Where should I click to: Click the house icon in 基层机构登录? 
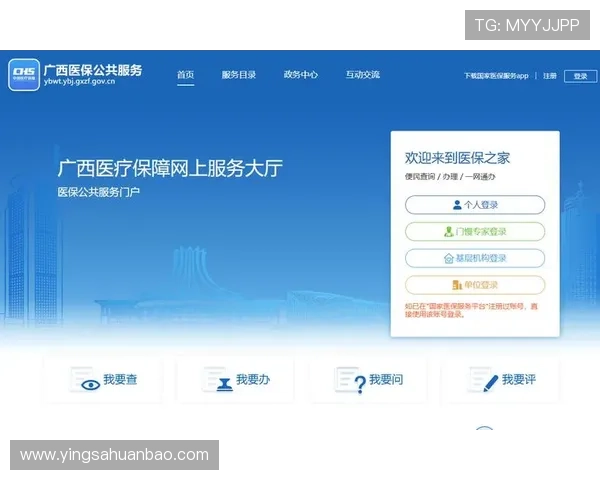click(448, 259)
